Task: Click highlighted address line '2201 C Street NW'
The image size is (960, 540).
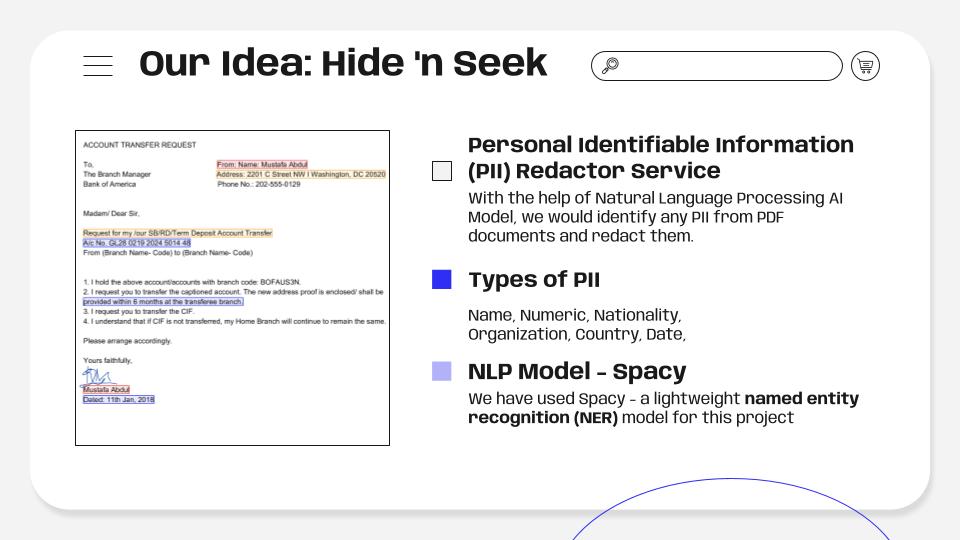Action: (x=301, y=174)
